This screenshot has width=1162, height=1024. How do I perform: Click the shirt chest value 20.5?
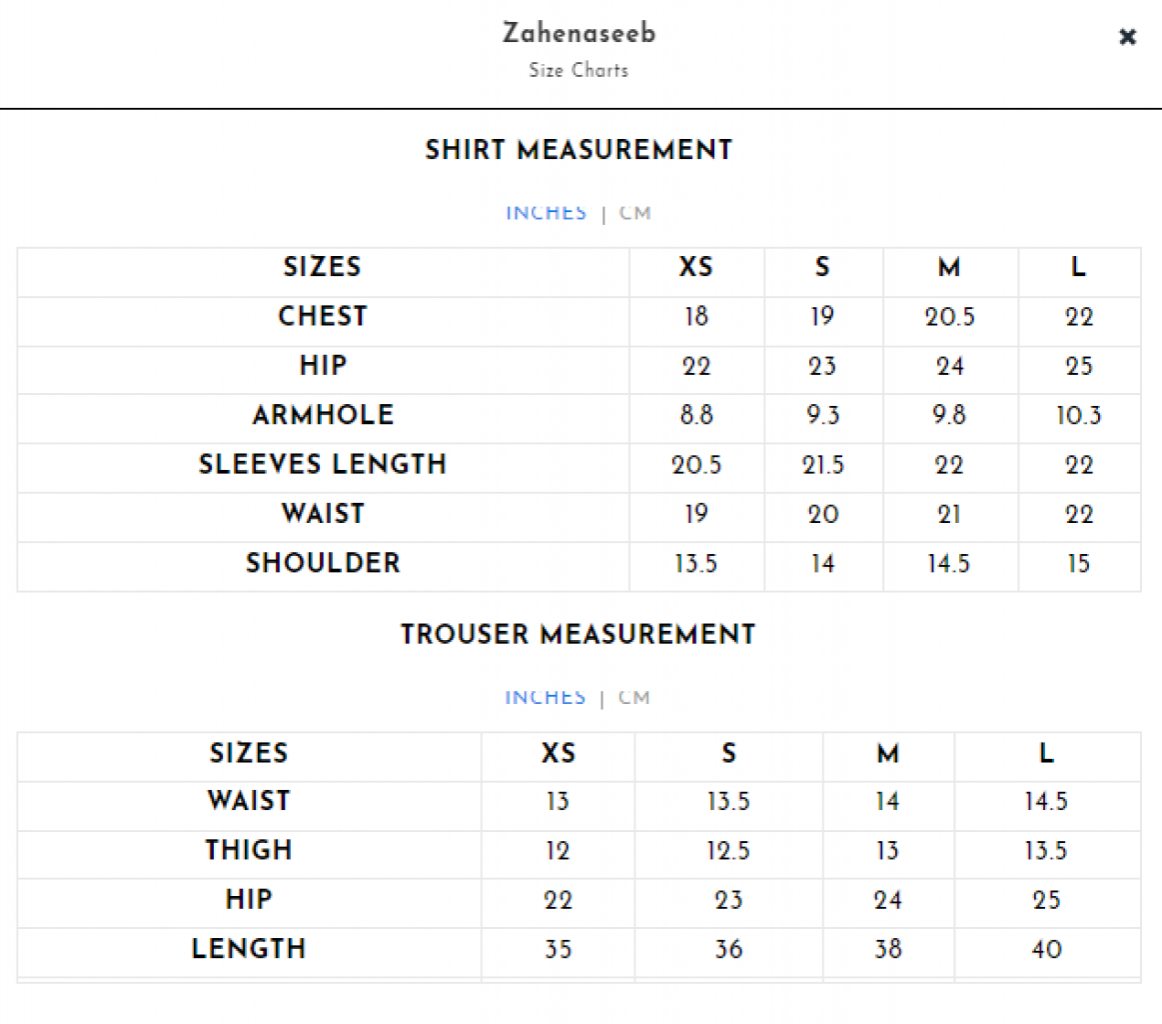[x=950, y=317]
